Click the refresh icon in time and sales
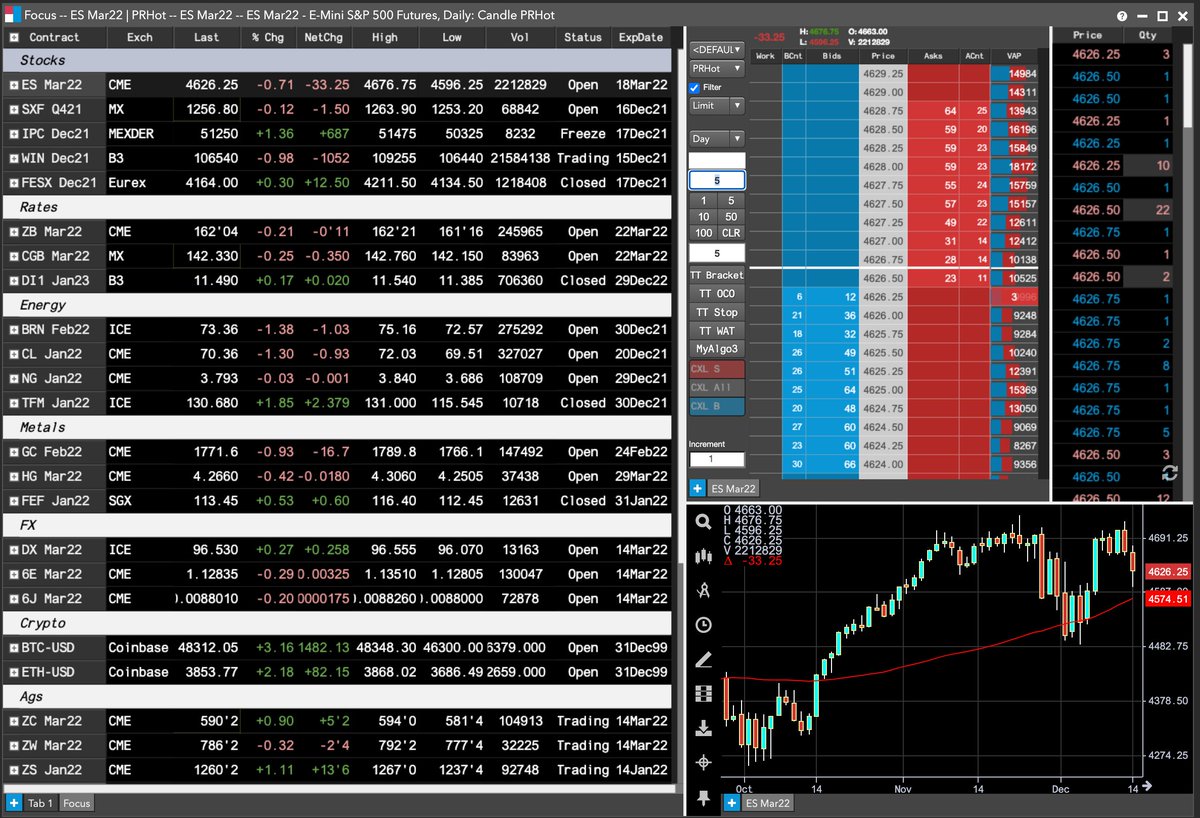Viewport: 1200px width, 818px height. (1169, 473)
